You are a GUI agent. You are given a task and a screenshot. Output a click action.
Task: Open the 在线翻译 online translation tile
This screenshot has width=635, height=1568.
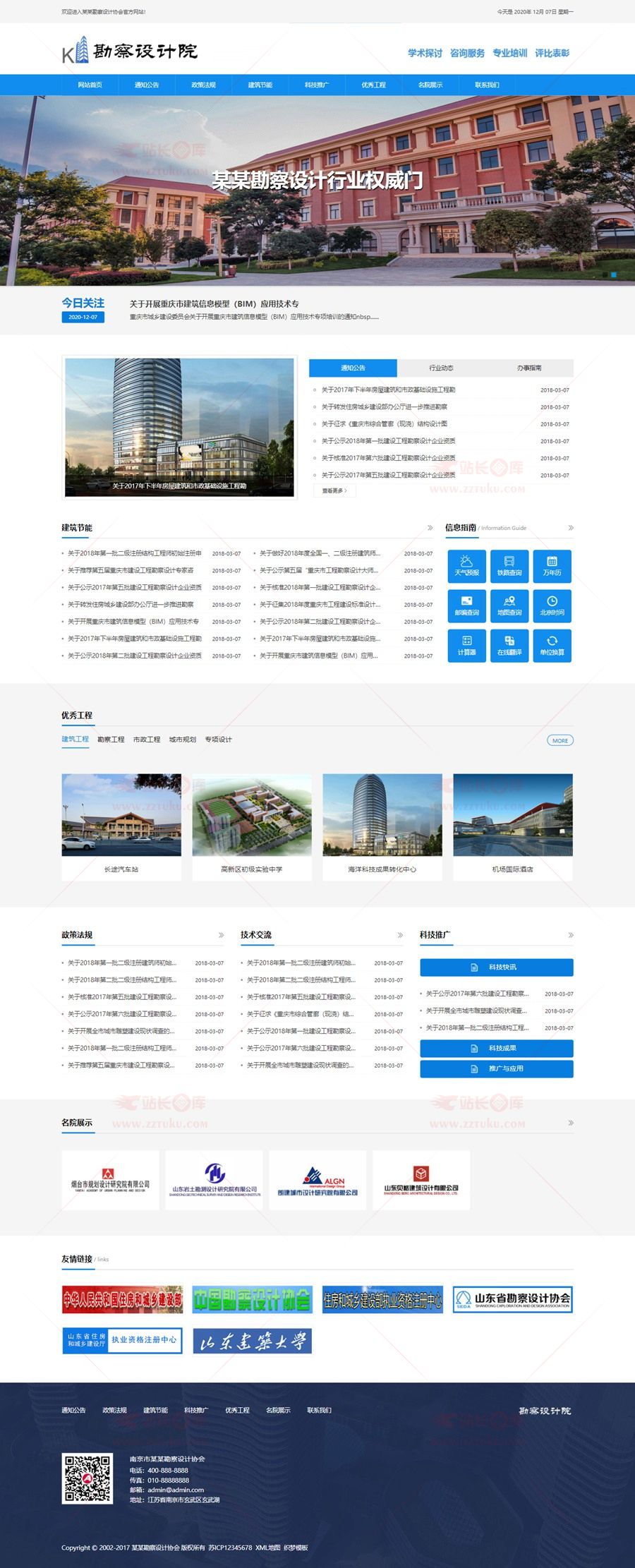point(509,645)
